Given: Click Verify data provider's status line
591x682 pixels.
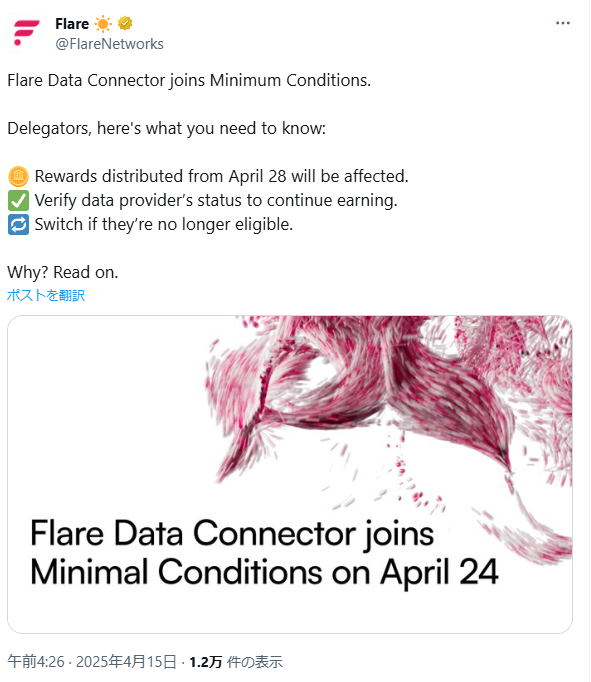Looking at the screenshot, I should pos(216,201).
